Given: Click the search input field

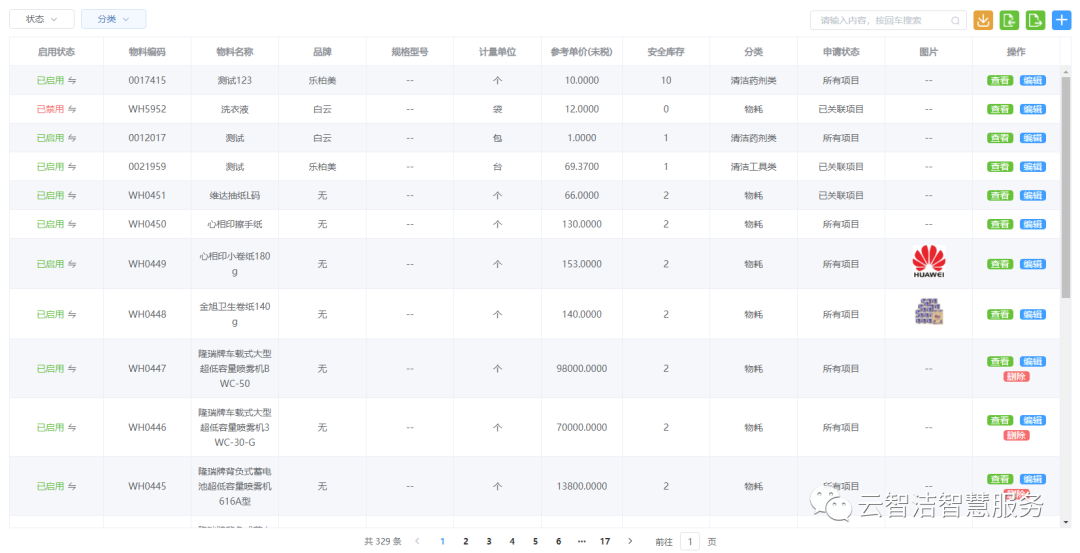Looking at the screenshot, I should 880,20.
